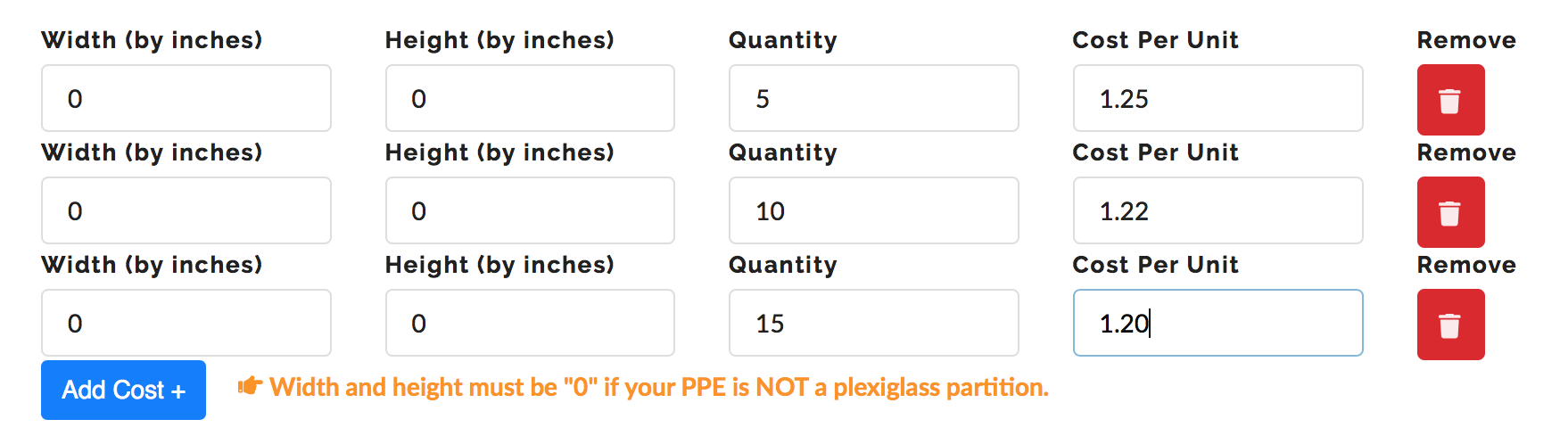Viewport: 1568px width, 444px height.
Task: Click the topmost Cost Per Unit label
Action: 1155,40
